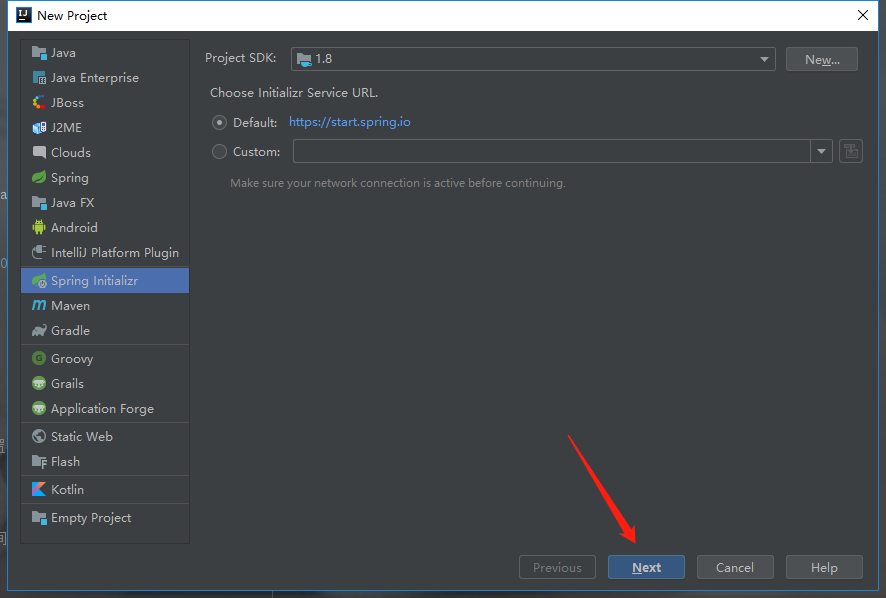The width and height of the screenshot is (886, 598).
Task: Select the Android robot icon
Action: pyautogui.click(x=39, y=227)
